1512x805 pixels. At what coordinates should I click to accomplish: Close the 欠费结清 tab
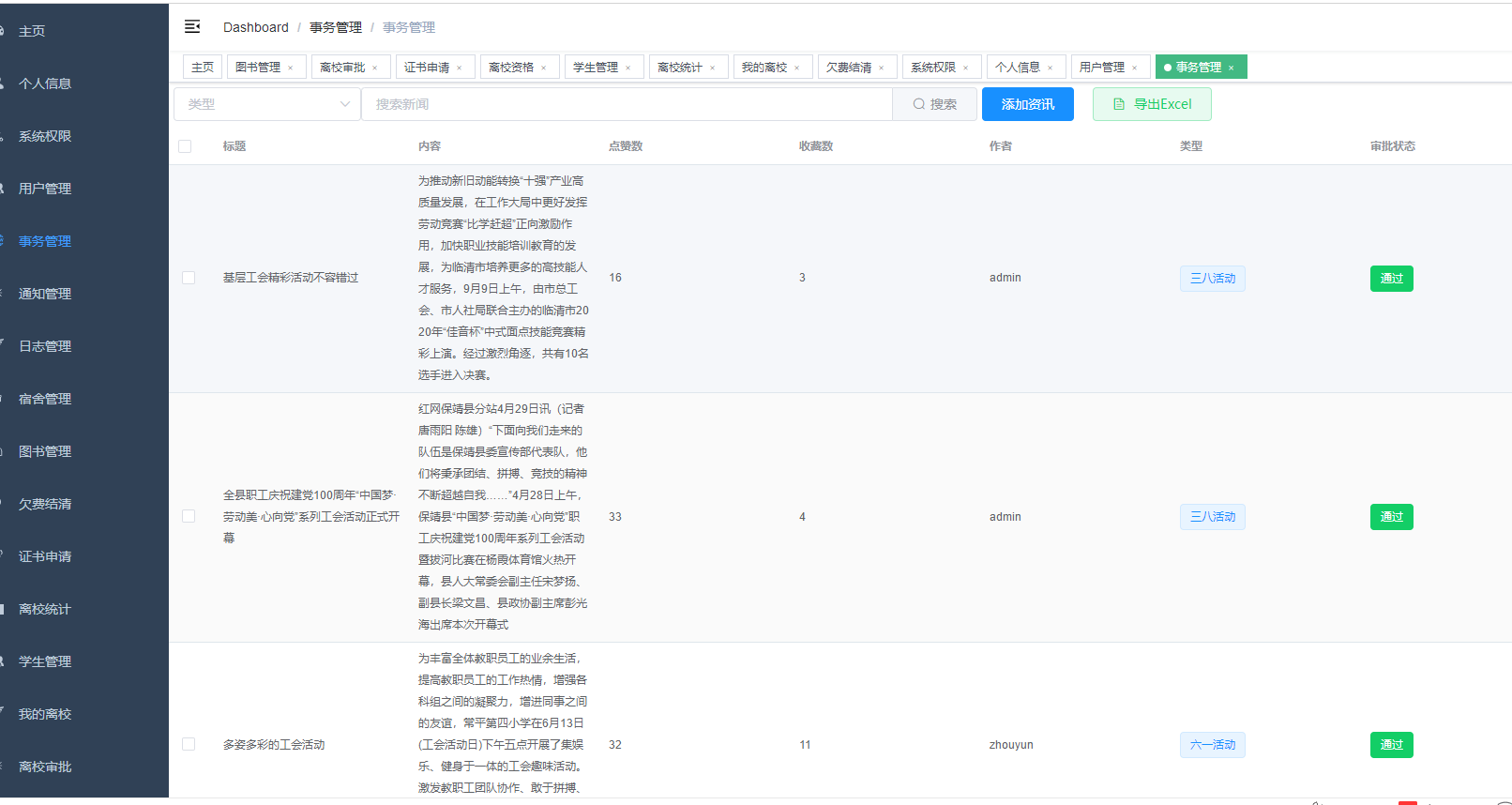pyautogui.click(x=882, y=68)
